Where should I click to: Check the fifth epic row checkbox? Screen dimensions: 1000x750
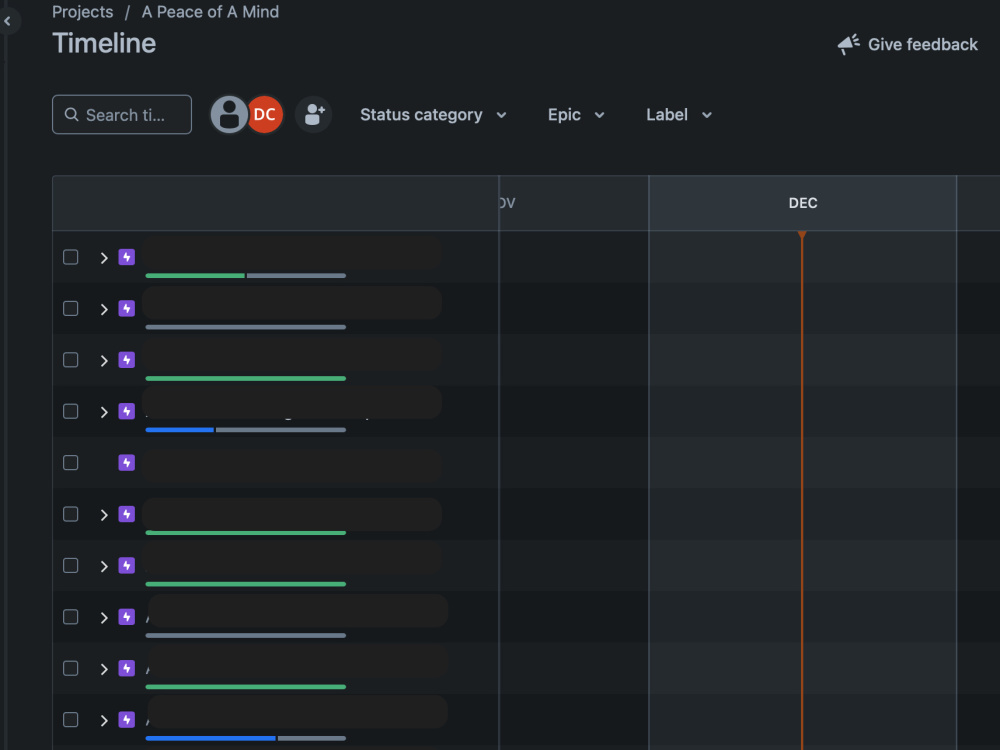[x=71, y=462]
